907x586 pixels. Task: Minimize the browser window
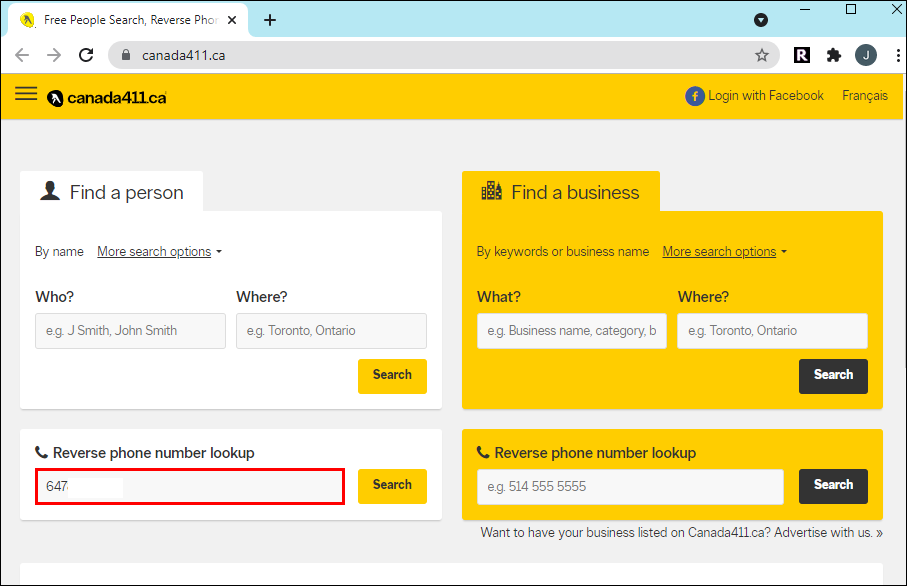805,9
